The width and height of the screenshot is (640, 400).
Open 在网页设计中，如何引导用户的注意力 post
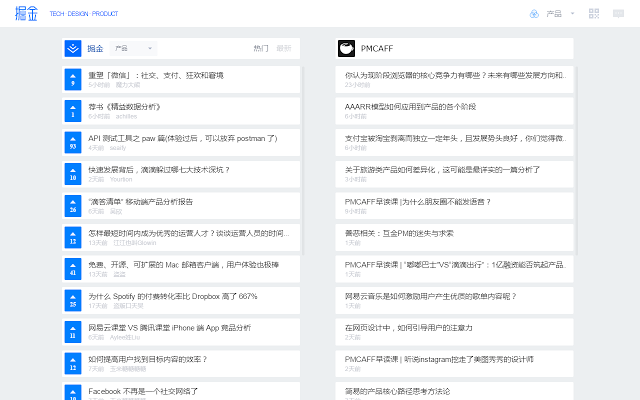[x=409, y=328]
